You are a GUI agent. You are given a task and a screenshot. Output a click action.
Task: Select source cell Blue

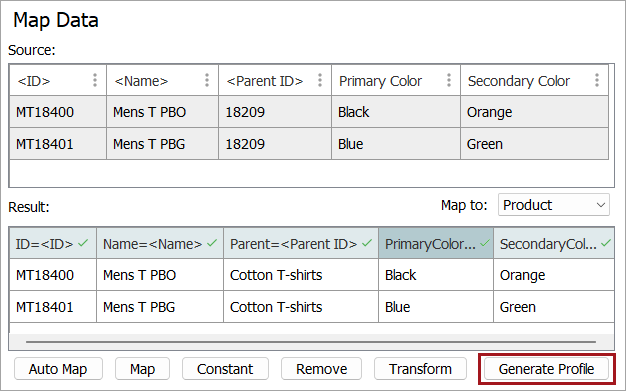[396, 144]
